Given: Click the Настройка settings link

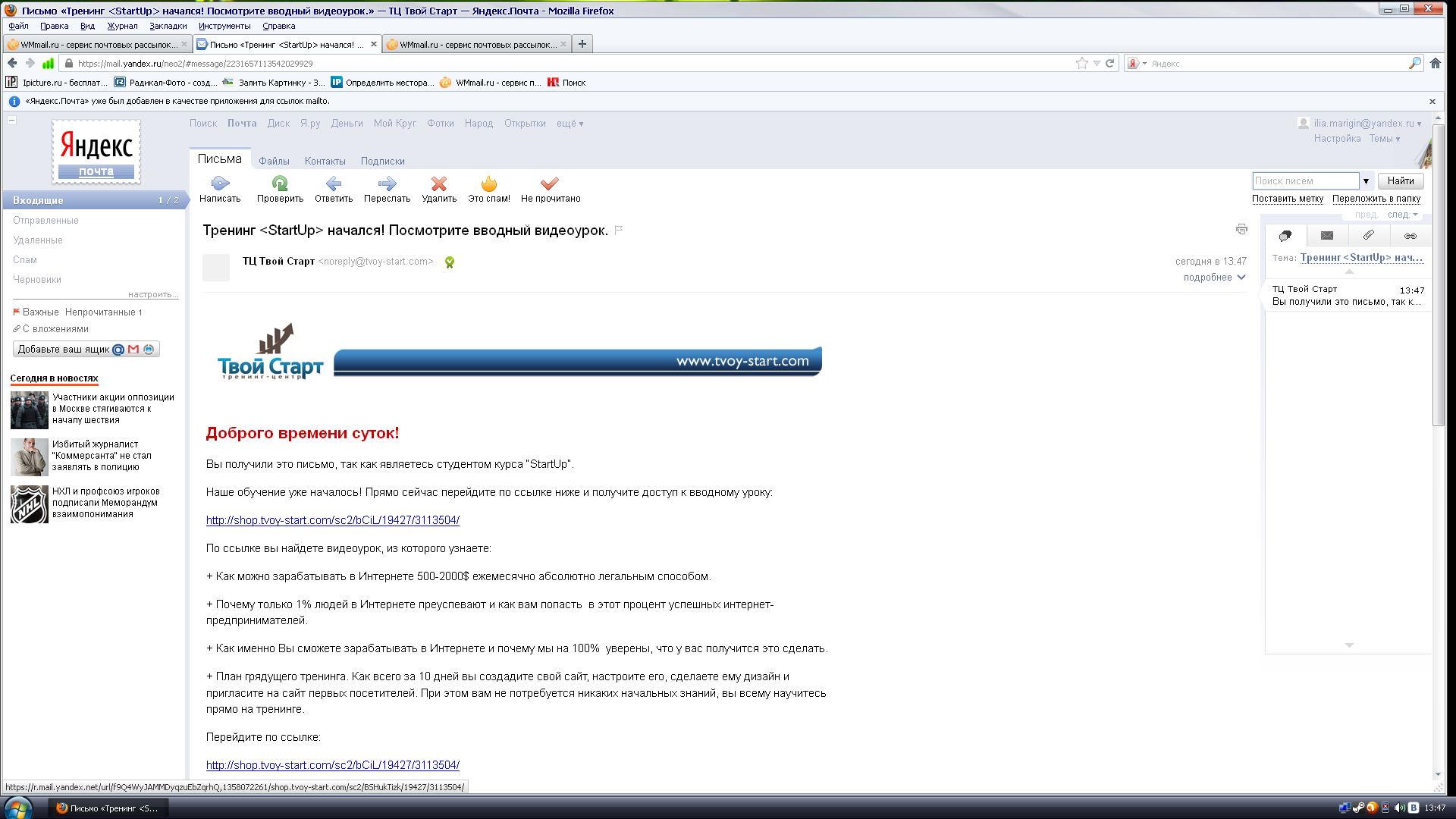Looking at the screenshot, I should click(x=1337, y=139).
